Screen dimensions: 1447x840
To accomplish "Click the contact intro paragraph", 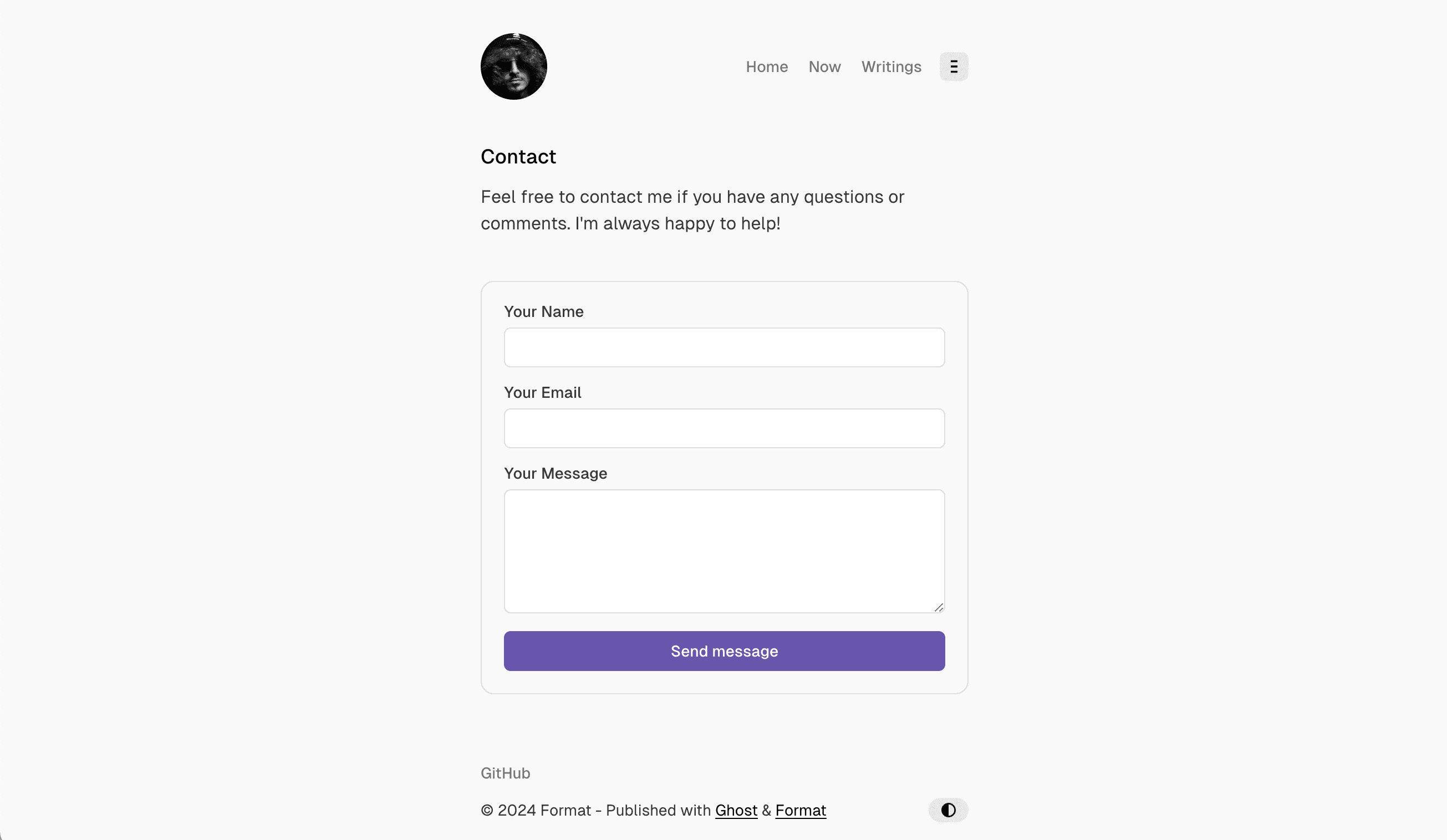I will 692,210.
